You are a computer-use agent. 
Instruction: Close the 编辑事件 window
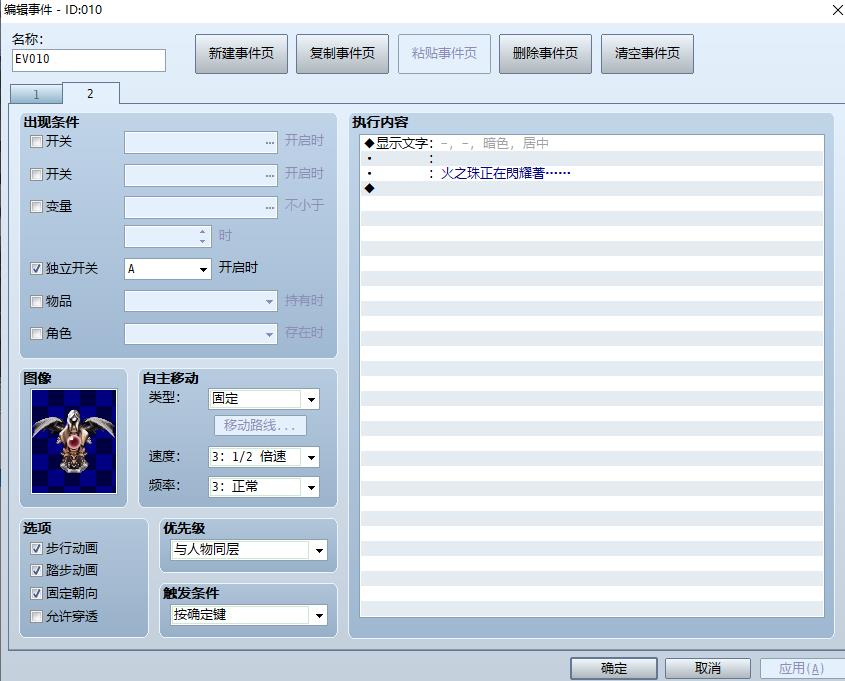[x=837, y=10]
